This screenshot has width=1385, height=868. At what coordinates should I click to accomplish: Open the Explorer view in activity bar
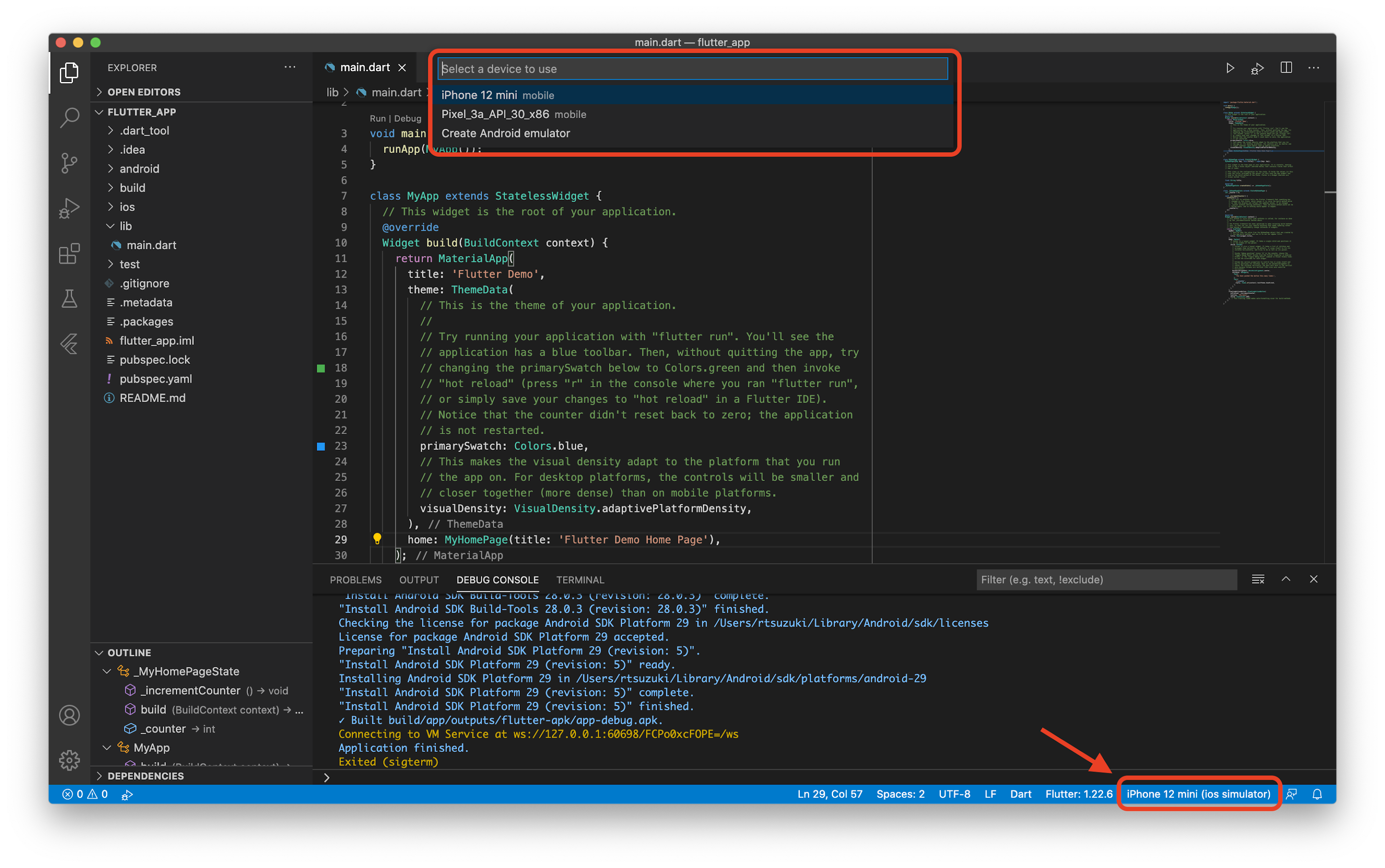(x=69, y=72)
